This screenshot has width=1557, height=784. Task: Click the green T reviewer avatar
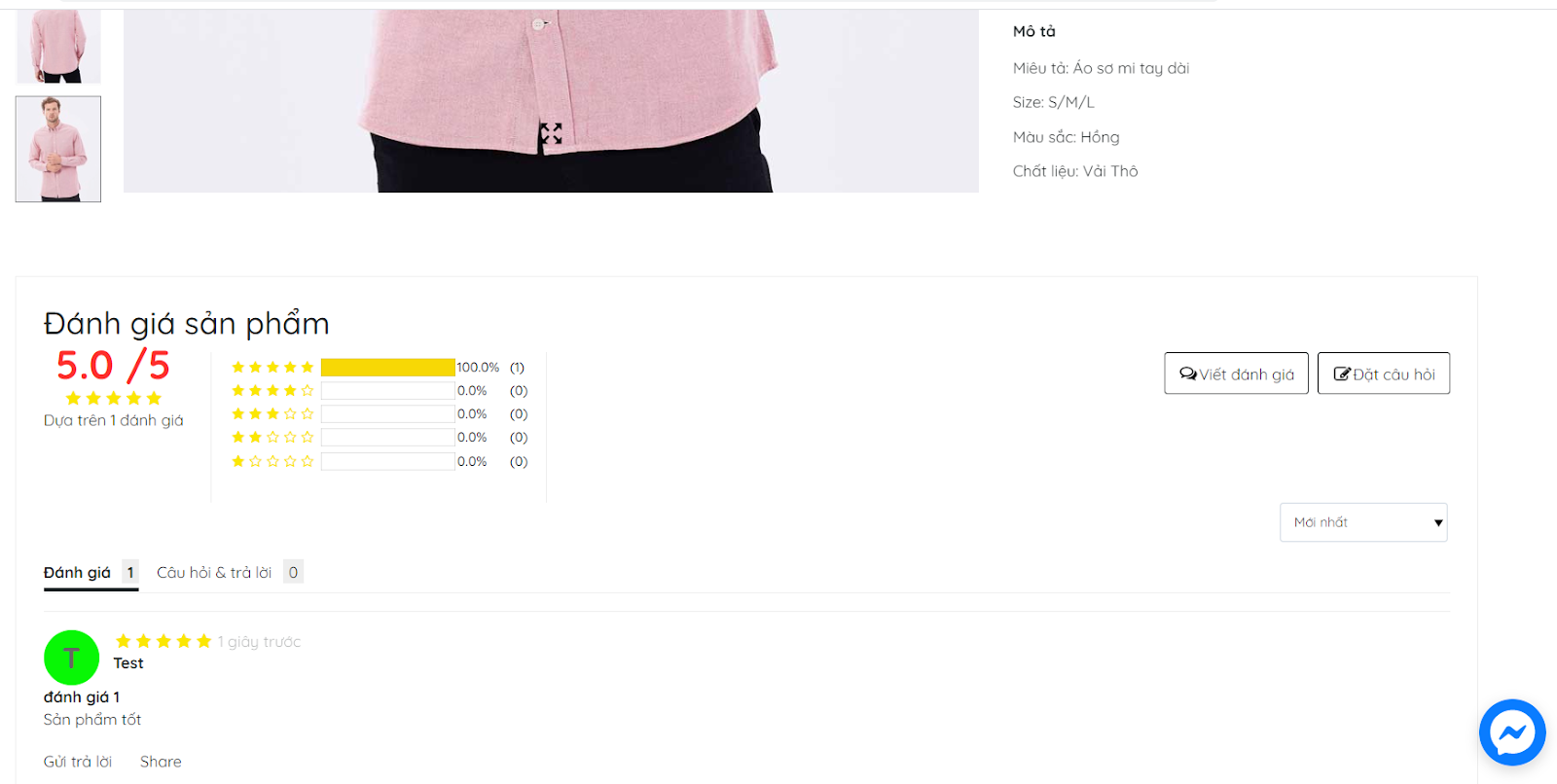tap(71, 658)
